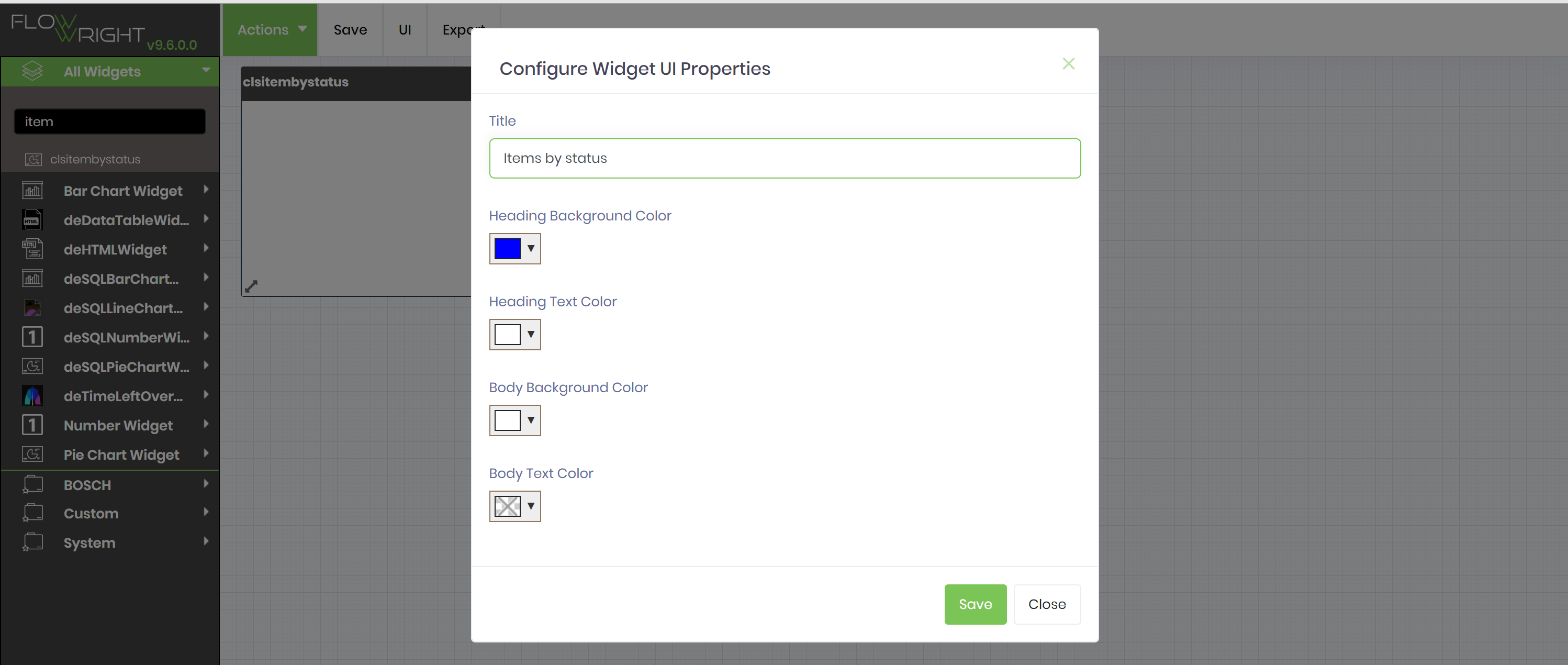Click the Pie Chart Widget icon
The width and height of the screenshot is (1568, 665).
[x=32, y=453]
